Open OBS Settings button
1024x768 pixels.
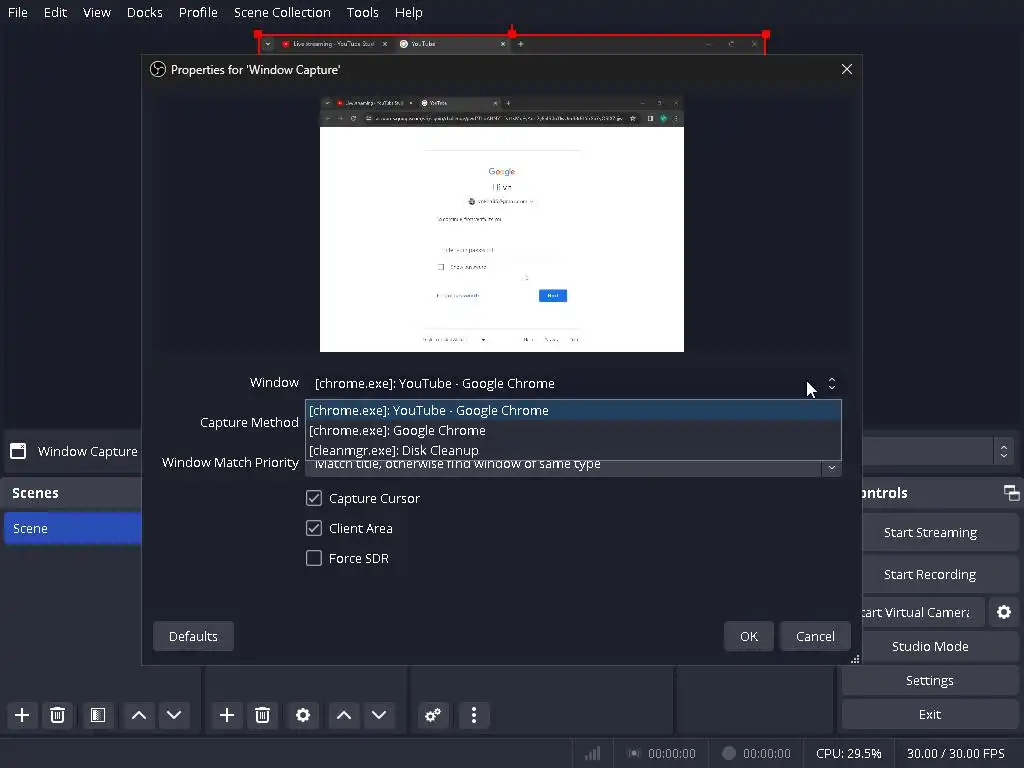930,680
